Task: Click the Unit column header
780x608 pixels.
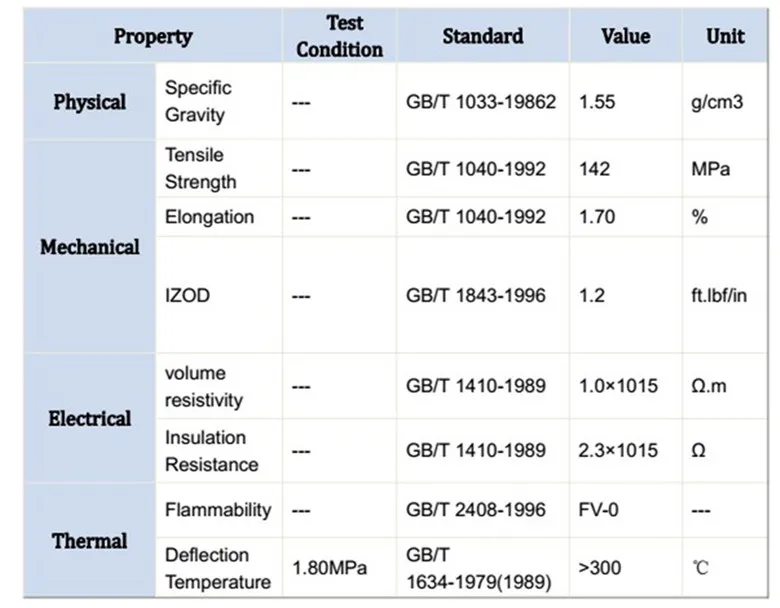Action: pos(725,37)
